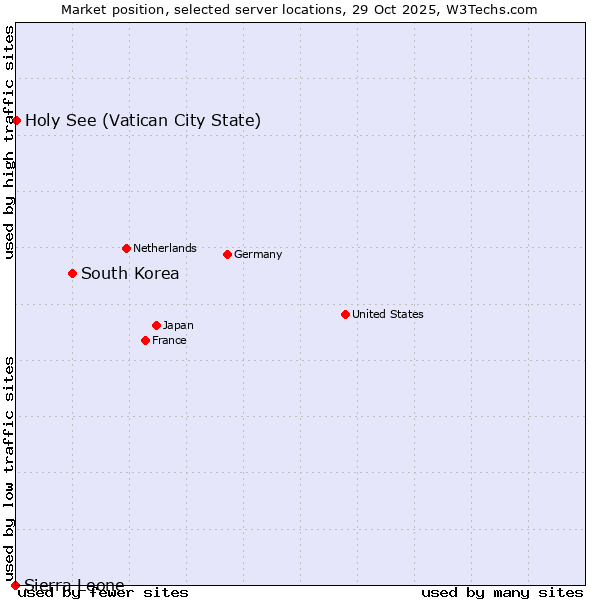Select the United States label
This screenshot has height=600, width=600.
[388, 314]
